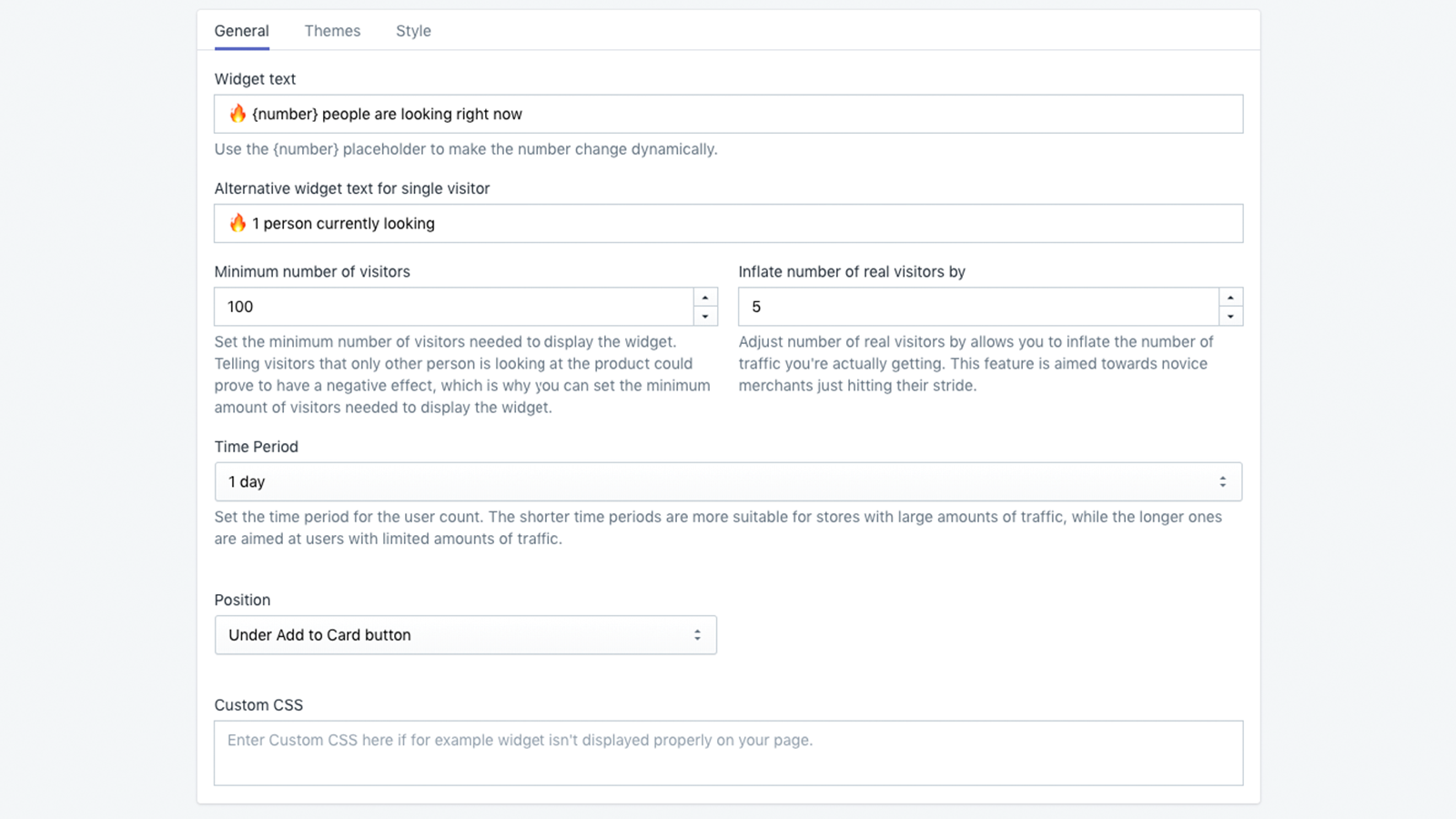1456x819 pixels.
Task: Decrease minimum number of visitors
Action: (x=705, y=317)
